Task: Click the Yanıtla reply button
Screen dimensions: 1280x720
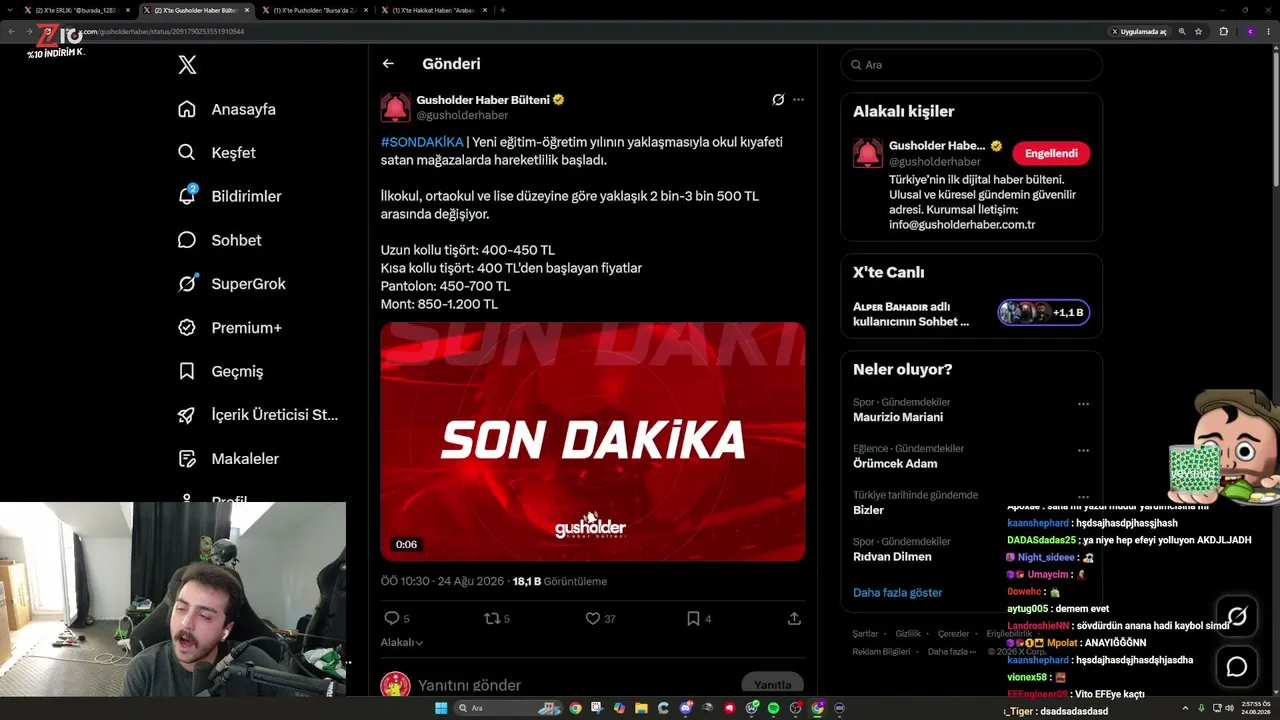Action: [772, 685]
